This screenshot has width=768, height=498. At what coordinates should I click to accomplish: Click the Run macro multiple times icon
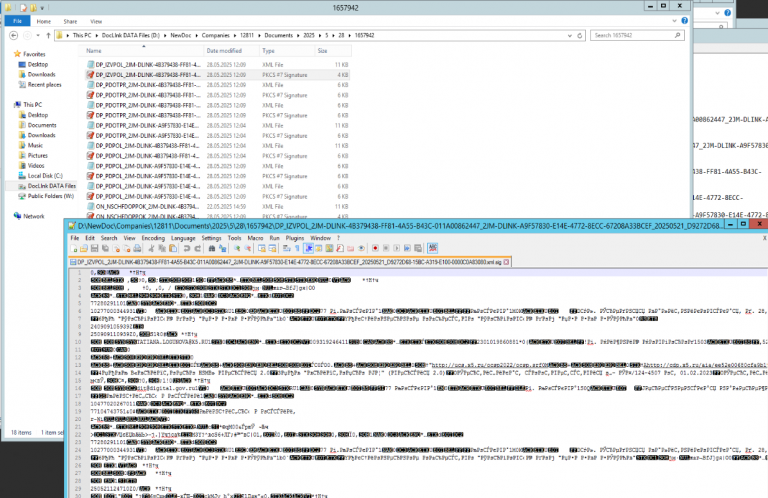click(x=407, y=248)
